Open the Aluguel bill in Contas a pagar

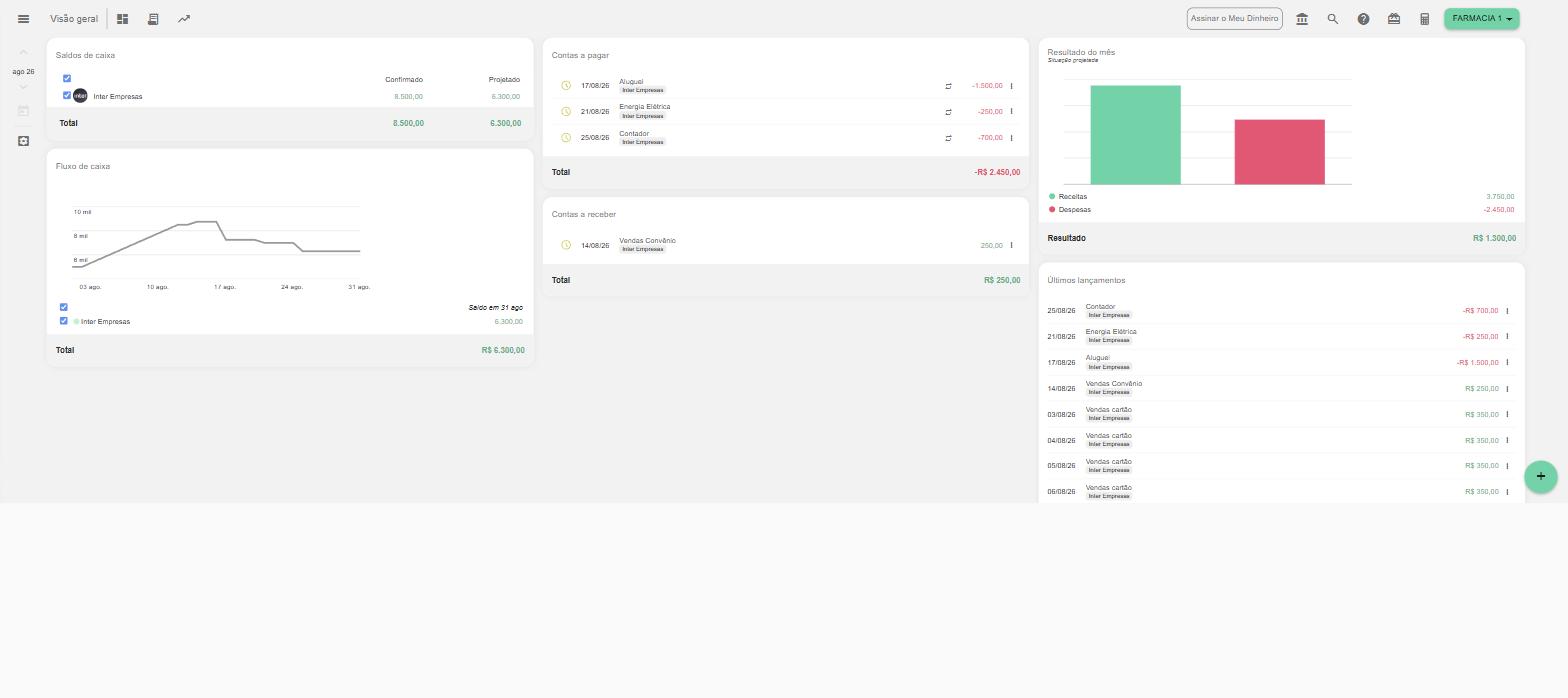click(x=785, y=86)
